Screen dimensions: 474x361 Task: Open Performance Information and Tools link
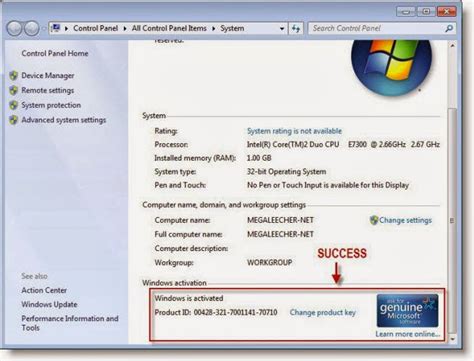click(x=70, y=323)
